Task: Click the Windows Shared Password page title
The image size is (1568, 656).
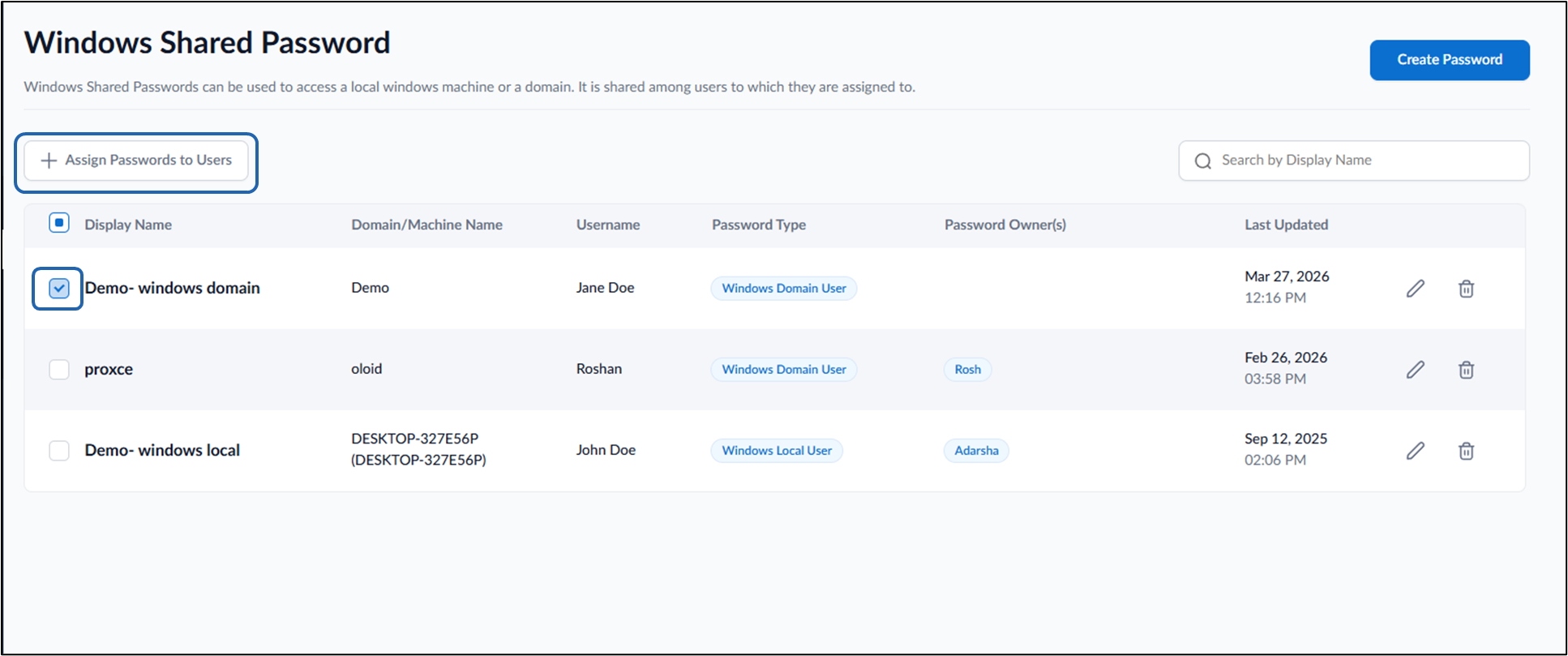Action: click(208, 42)
